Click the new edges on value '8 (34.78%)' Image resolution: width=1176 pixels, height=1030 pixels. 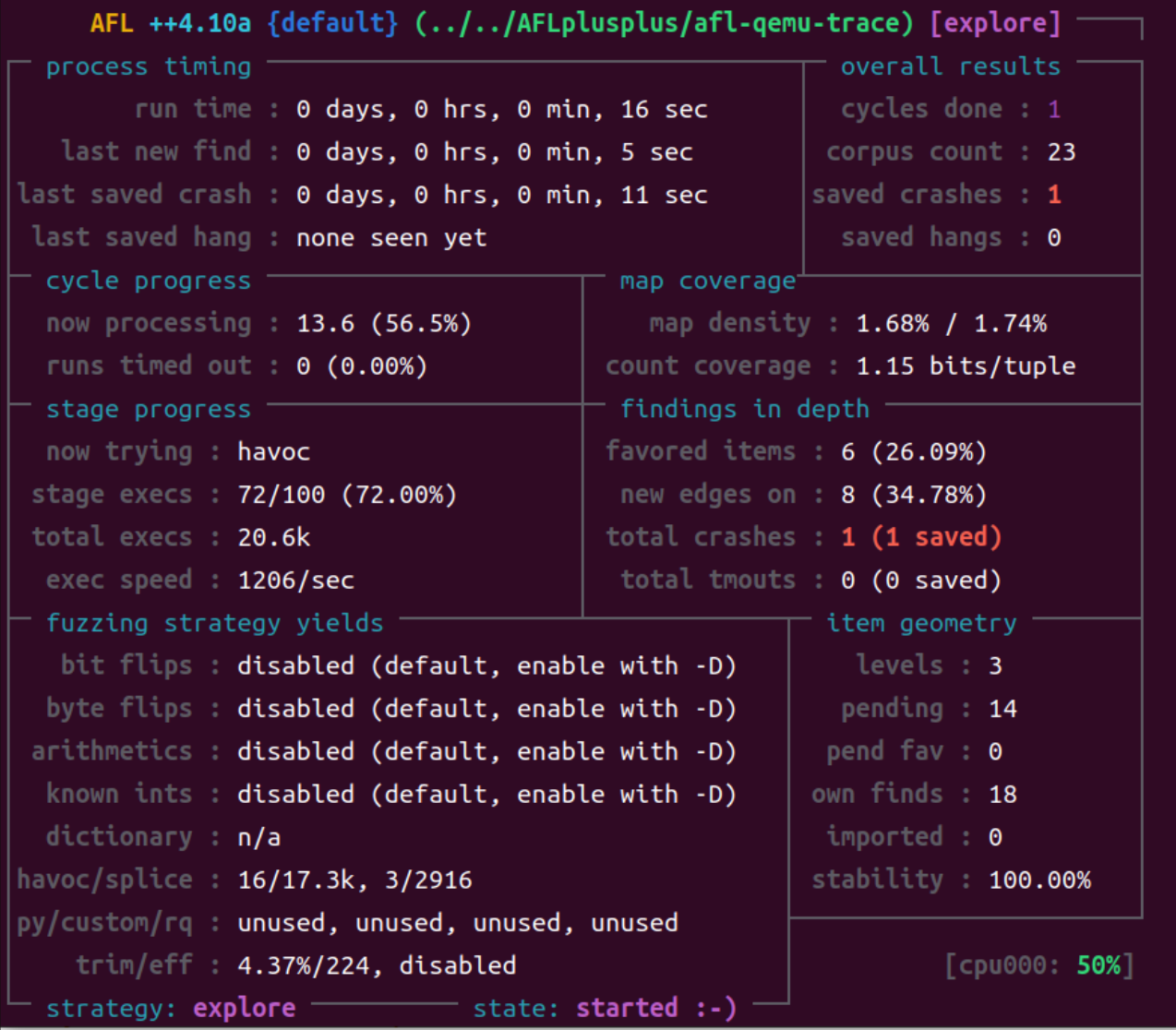[x=914, y=495]
